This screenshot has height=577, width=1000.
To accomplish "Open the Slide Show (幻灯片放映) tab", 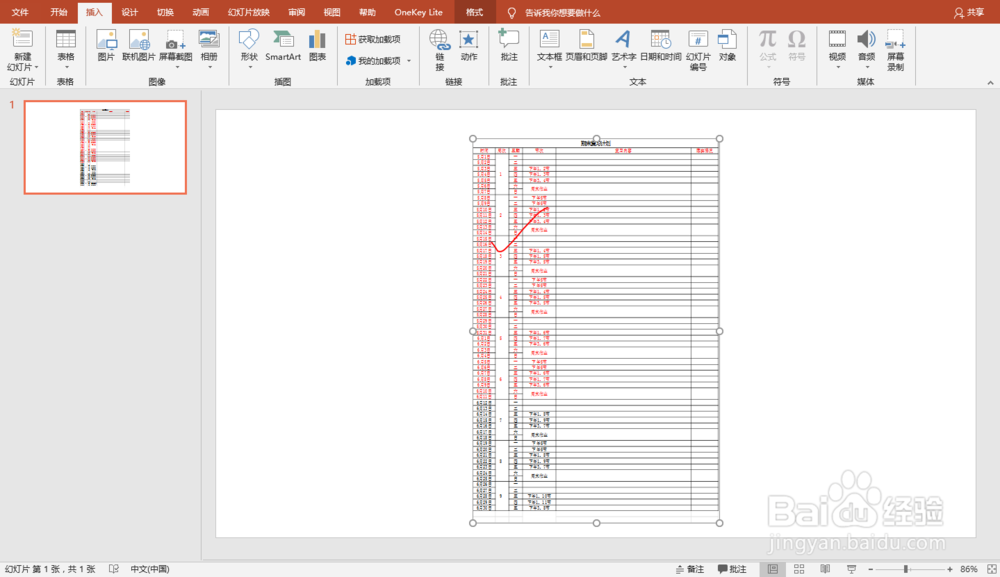I will [x=249, y=12].
